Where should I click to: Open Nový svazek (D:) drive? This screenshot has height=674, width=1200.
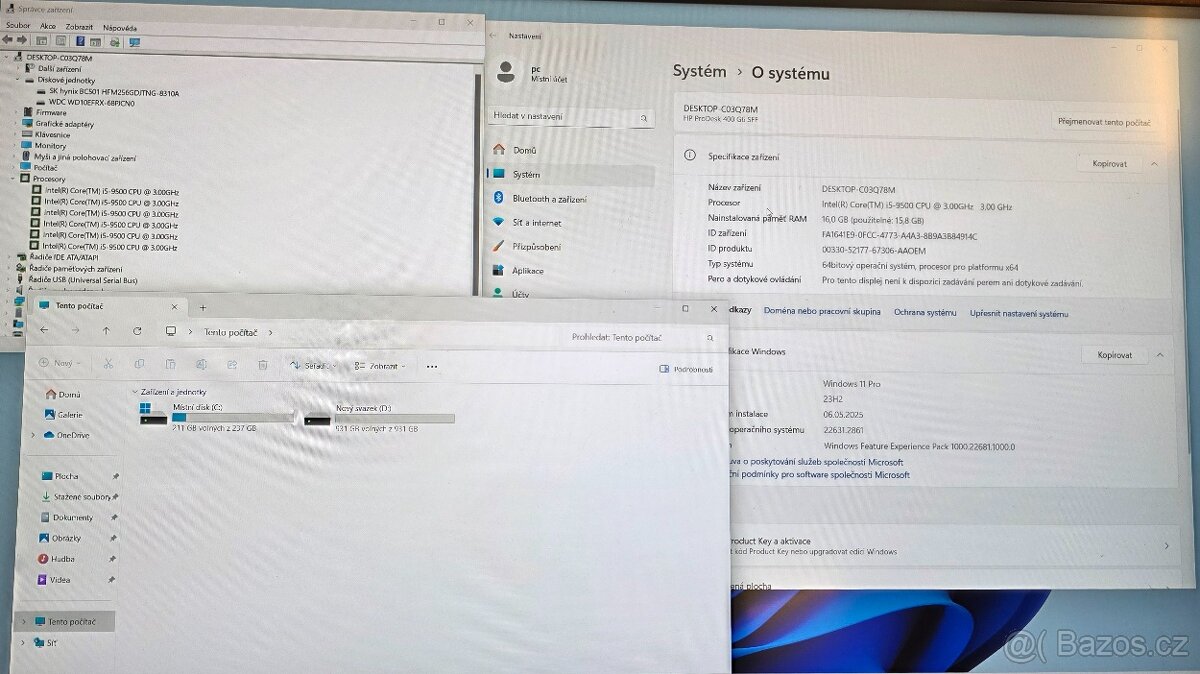tap(379, 417)
